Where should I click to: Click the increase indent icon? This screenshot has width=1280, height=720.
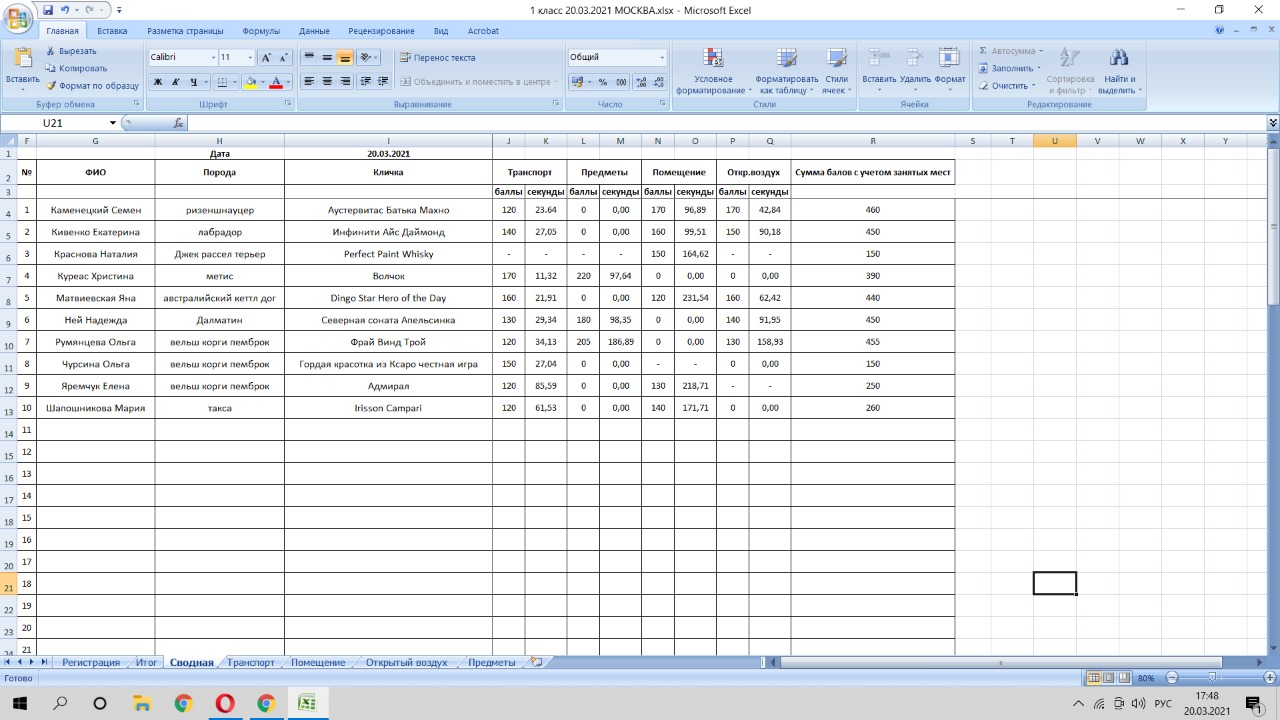pos(383,82)
